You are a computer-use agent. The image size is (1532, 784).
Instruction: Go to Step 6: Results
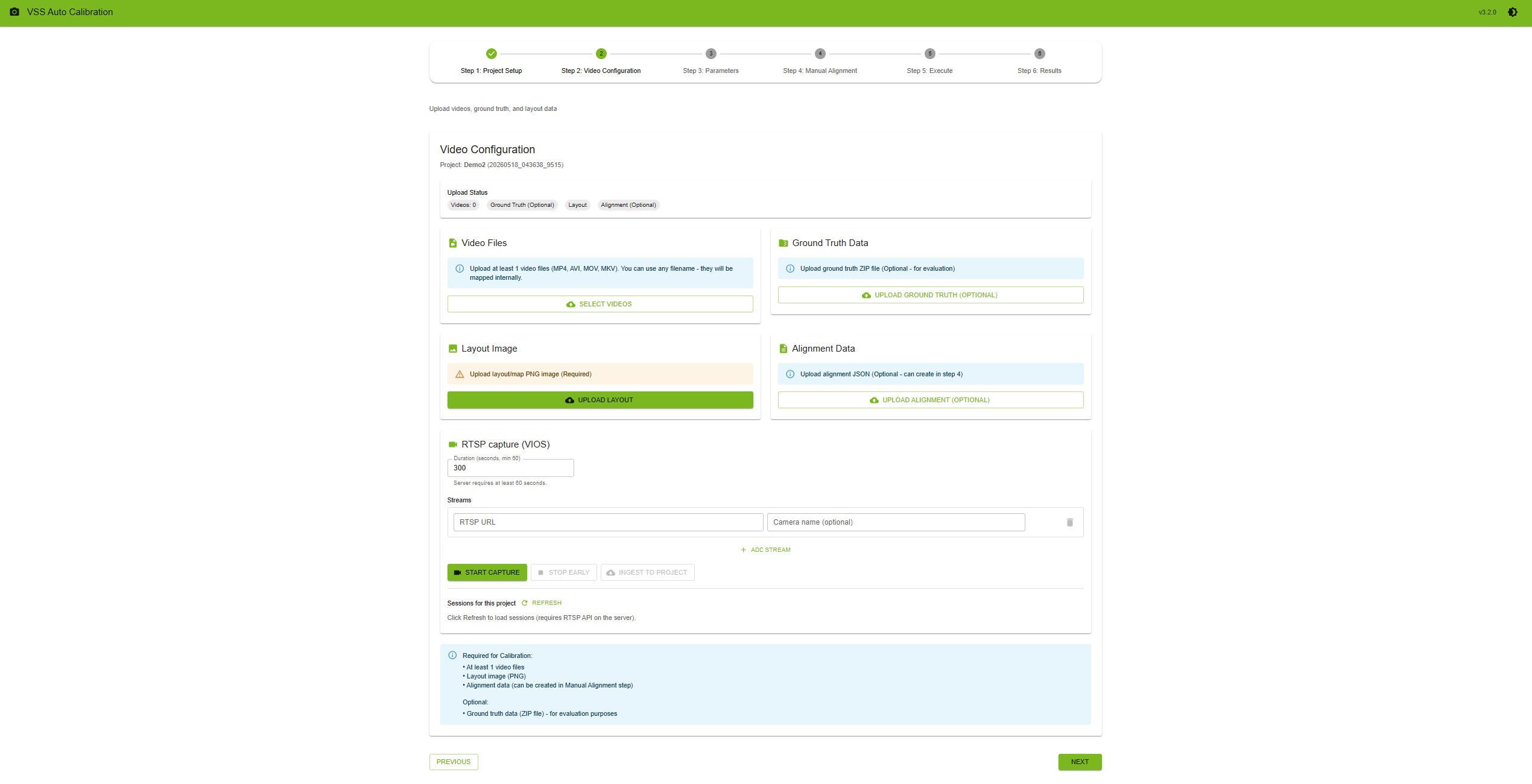pos(1040,71)
